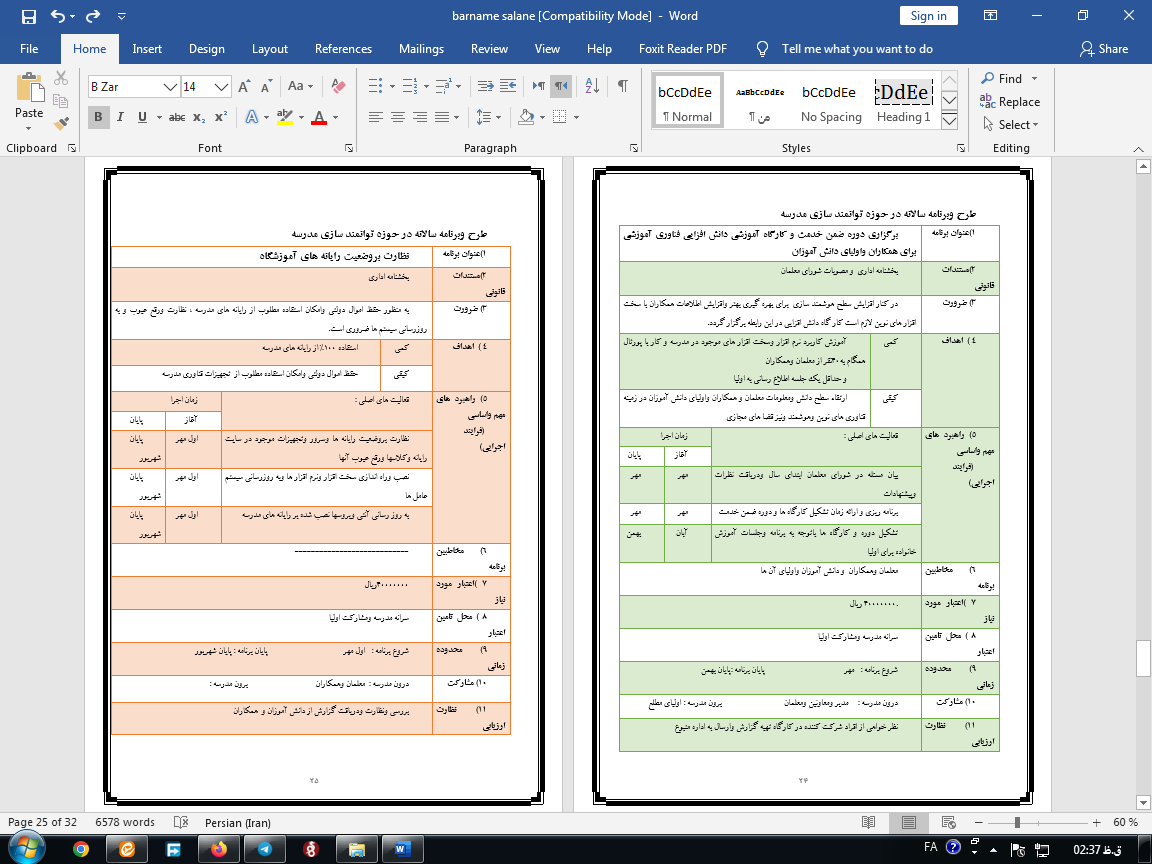The height and width of the screenshot is (864, 1152).
Task: Switch to the Layout tab
Action: click(269, 49)
